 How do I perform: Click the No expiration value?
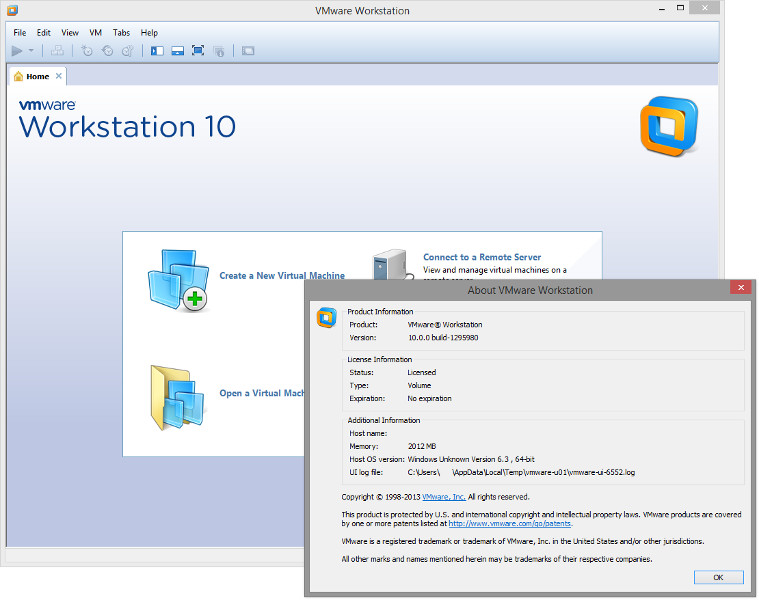click(x=429, y=399)
